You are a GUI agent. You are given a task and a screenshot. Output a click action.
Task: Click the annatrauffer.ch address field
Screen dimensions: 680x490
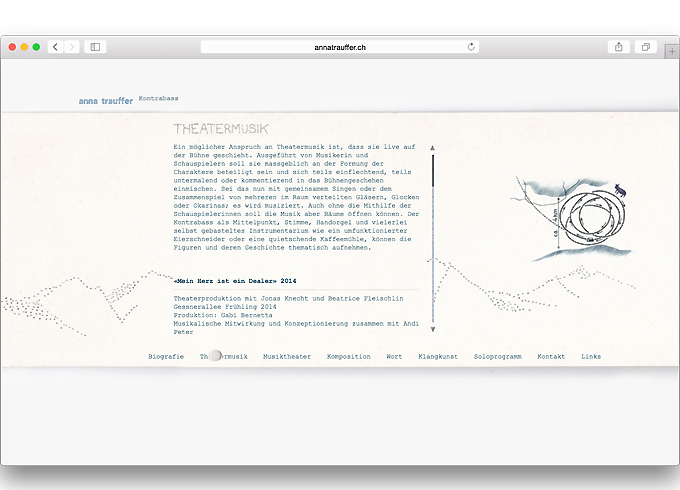click(x=339, y=47)
